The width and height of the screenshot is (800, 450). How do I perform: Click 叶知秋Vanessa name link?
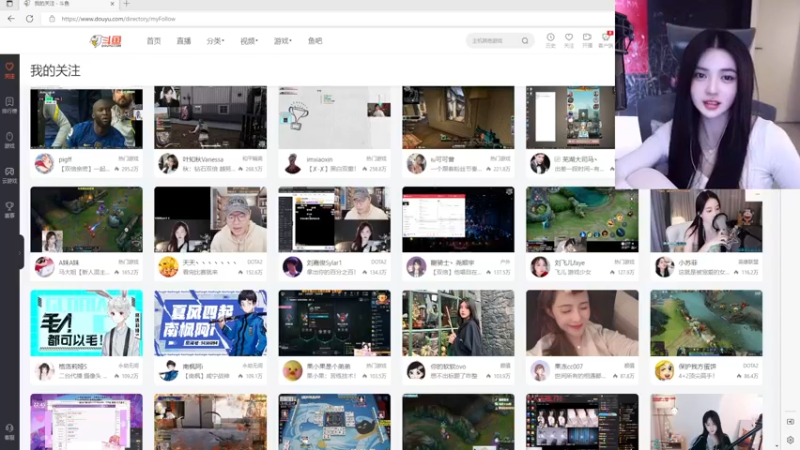[x=203, y=159]
